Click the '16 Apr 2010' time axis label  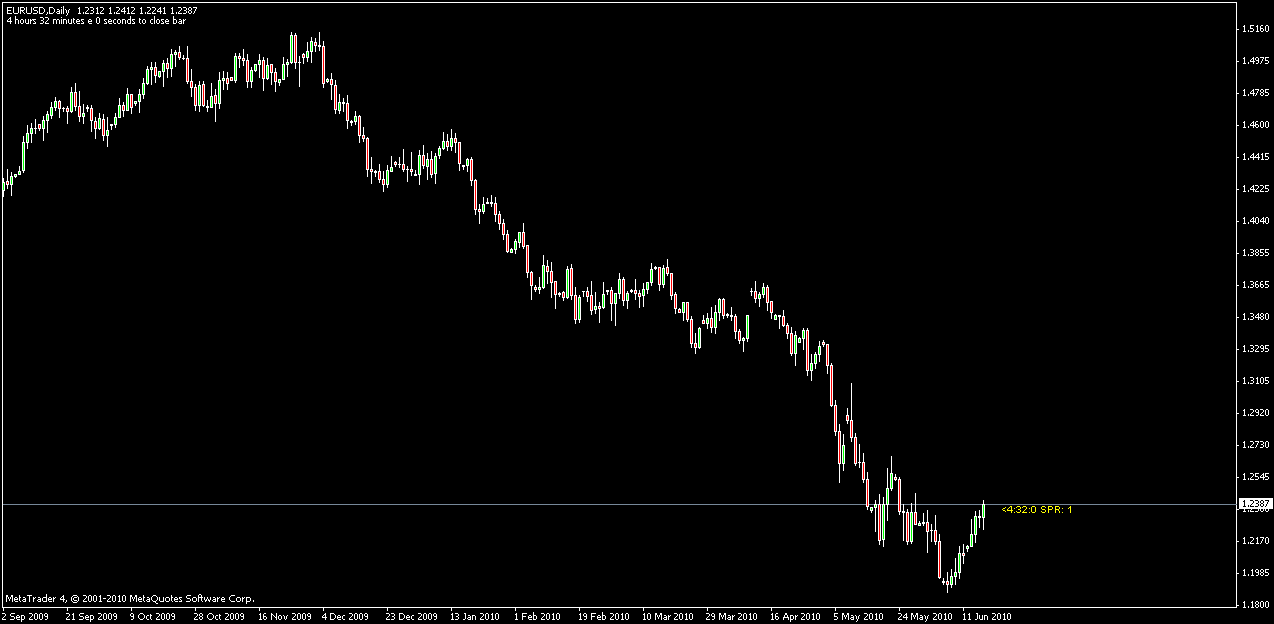click(795, 617)
